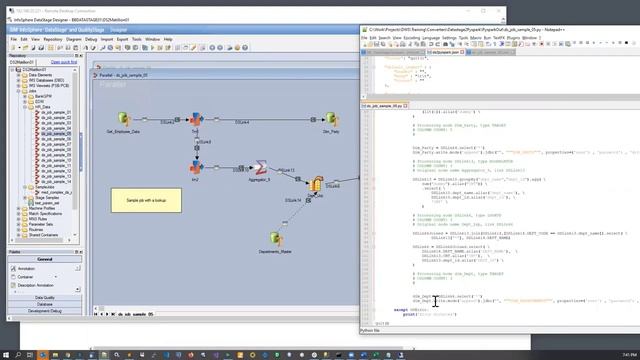Open Database palette group
The height and width of the screenshot is (360, 640).
(x=44, y=304)
